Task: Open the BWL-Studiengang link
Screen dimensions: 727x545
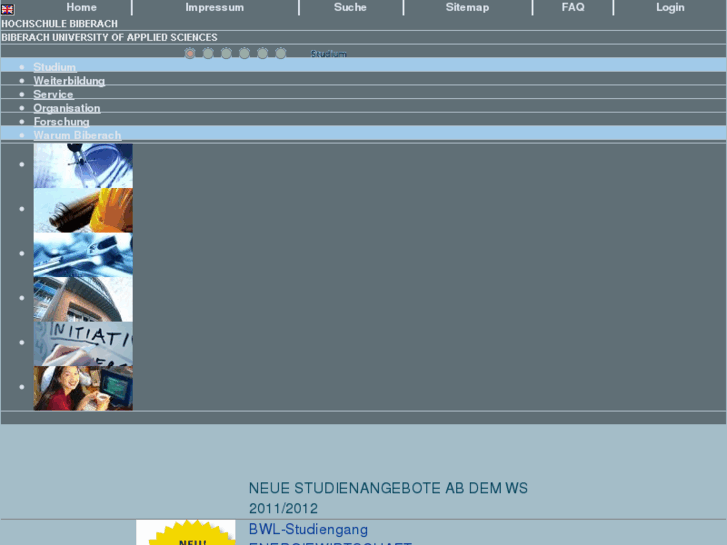Action: (x=308, y=529)
